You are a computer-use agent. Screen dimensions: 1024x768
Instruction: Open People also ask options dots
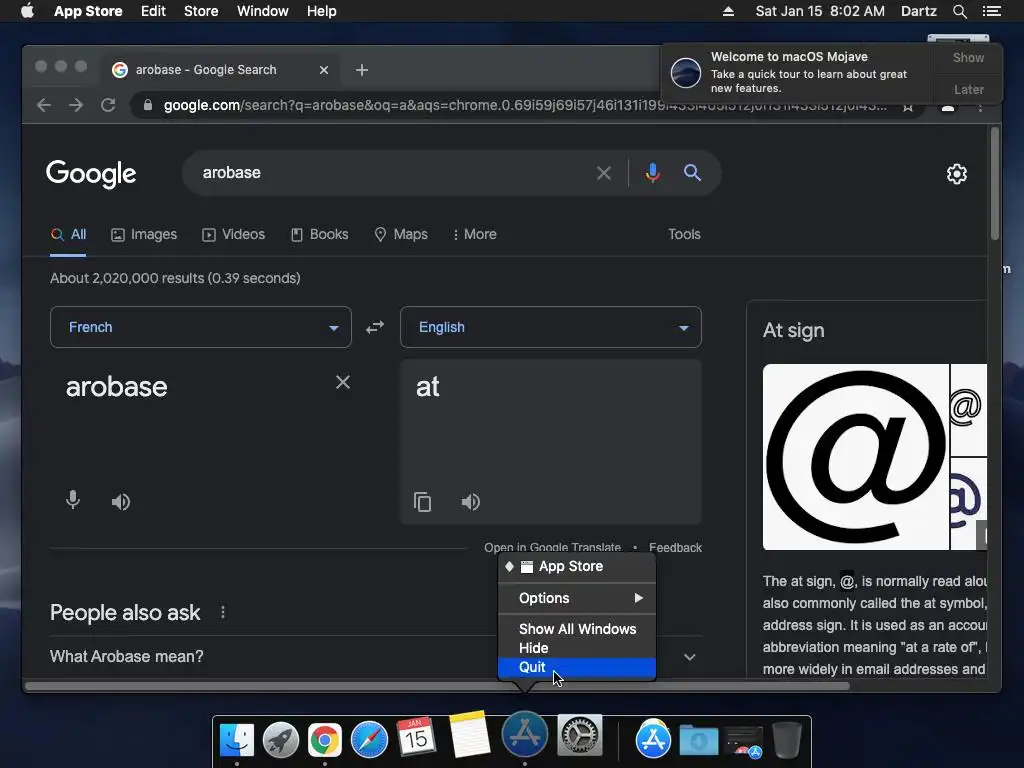[223, 613]
